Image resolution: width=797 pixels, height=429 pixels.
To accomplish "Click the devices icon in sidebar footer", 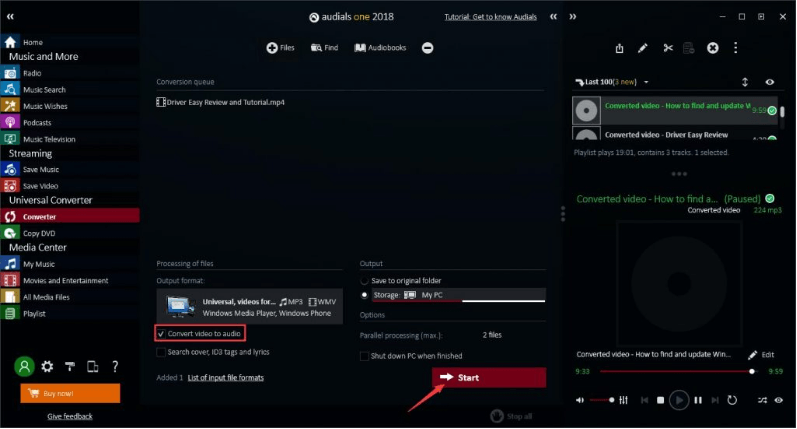I will pos(93,366).
